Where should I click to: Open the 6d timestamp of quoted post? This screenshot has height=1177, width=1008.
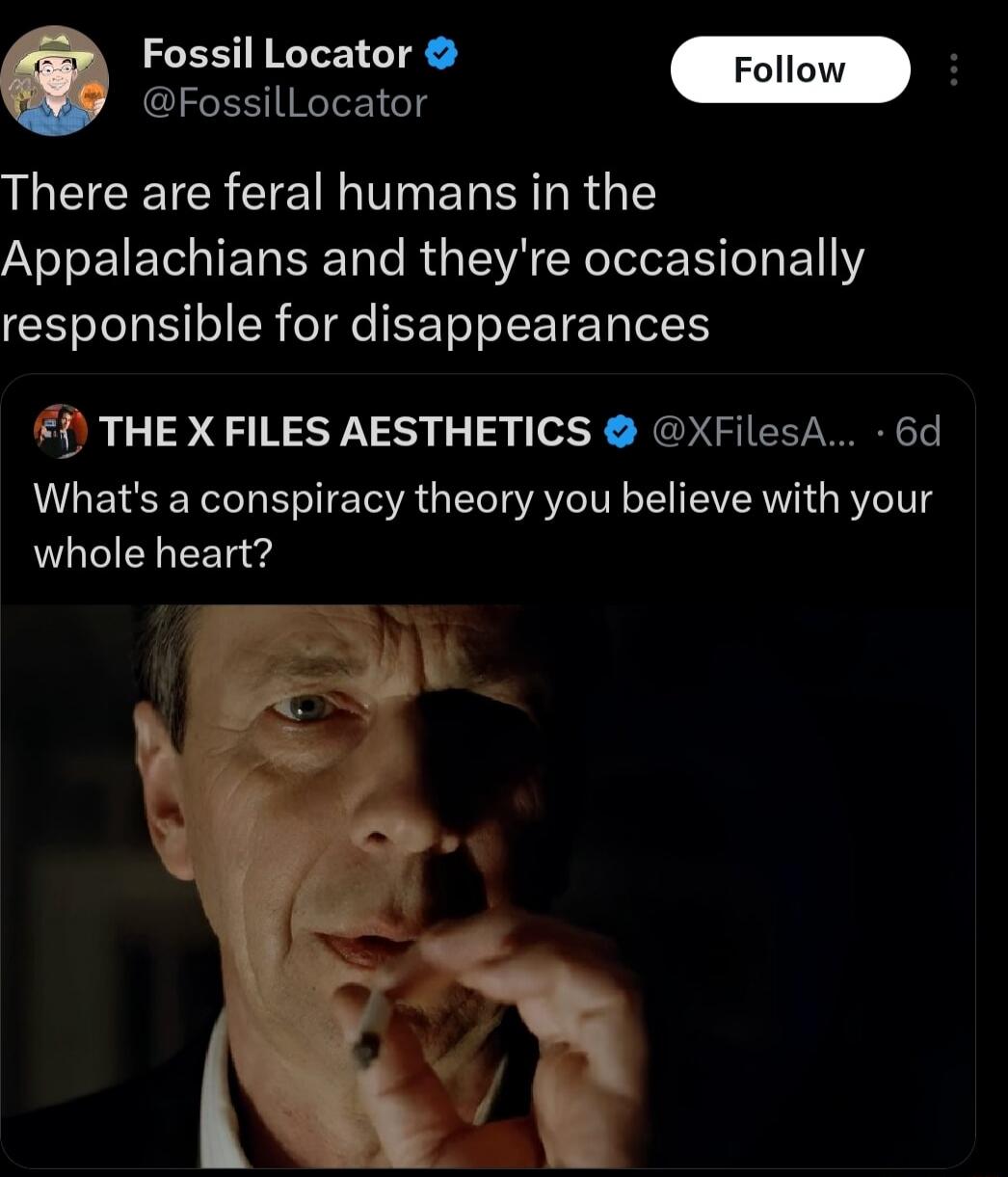pos(916,432)
